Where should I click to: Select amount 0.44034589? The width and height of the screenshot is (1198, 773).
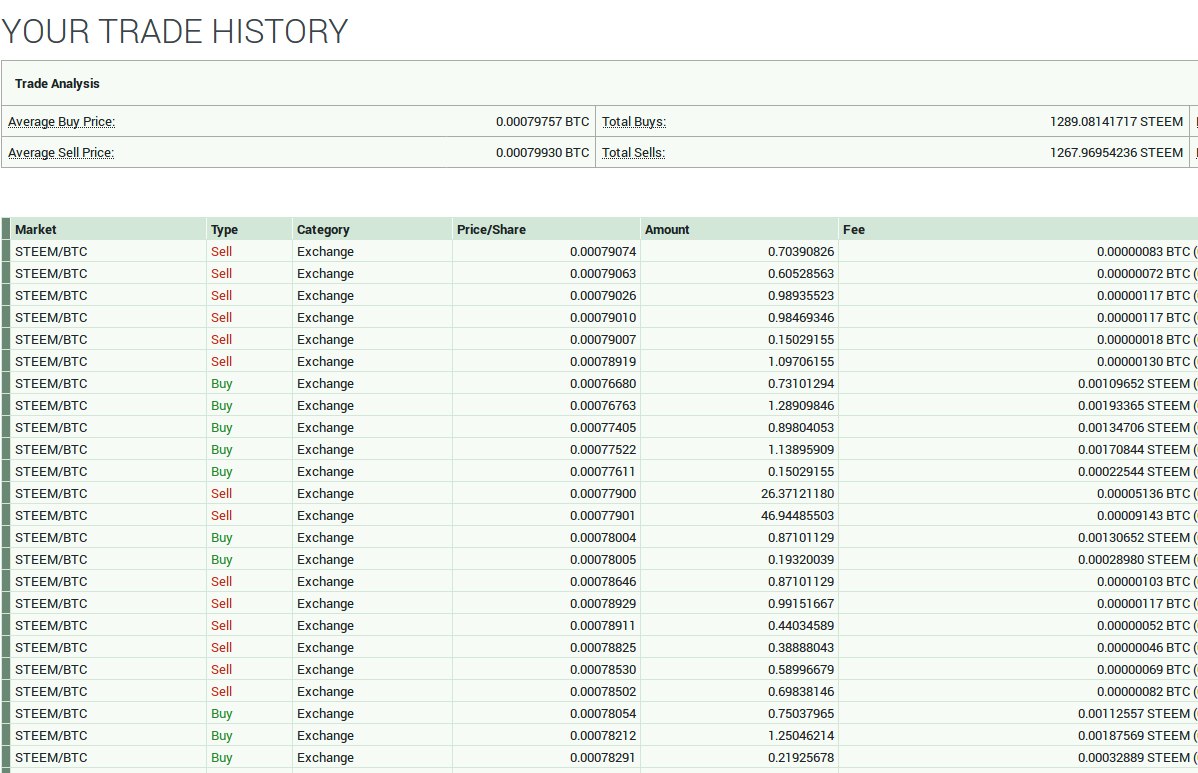click(x=801, y=626)
